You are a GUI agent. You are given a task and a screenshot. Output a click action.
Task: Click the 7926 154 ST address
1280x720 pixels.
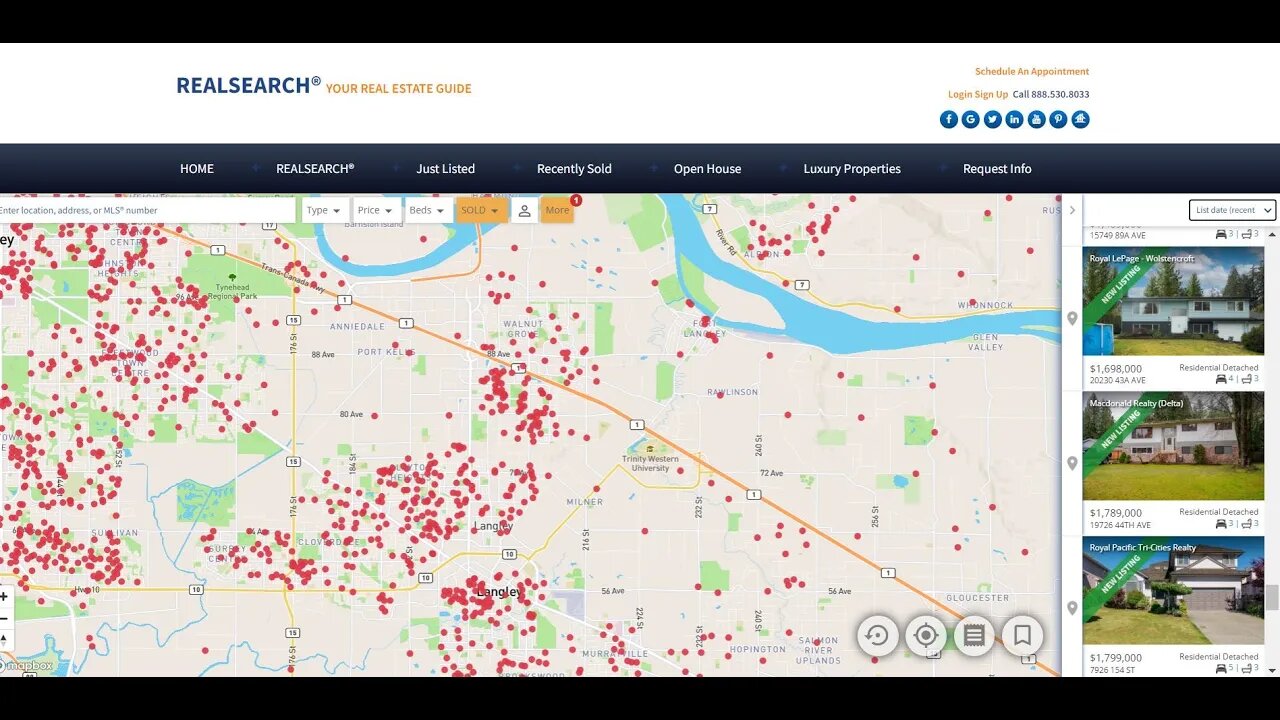pyautogui.click(x=1112, y=670)
